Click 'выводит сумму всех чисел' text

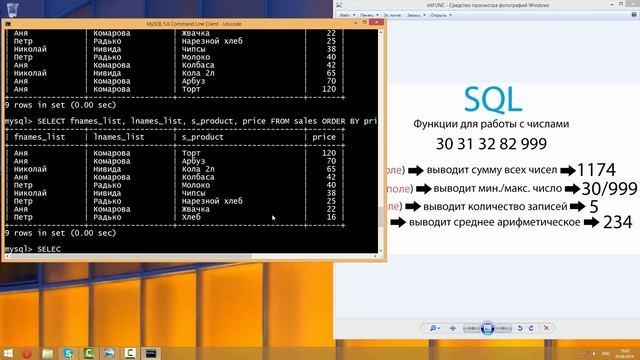tap(492, 170)
